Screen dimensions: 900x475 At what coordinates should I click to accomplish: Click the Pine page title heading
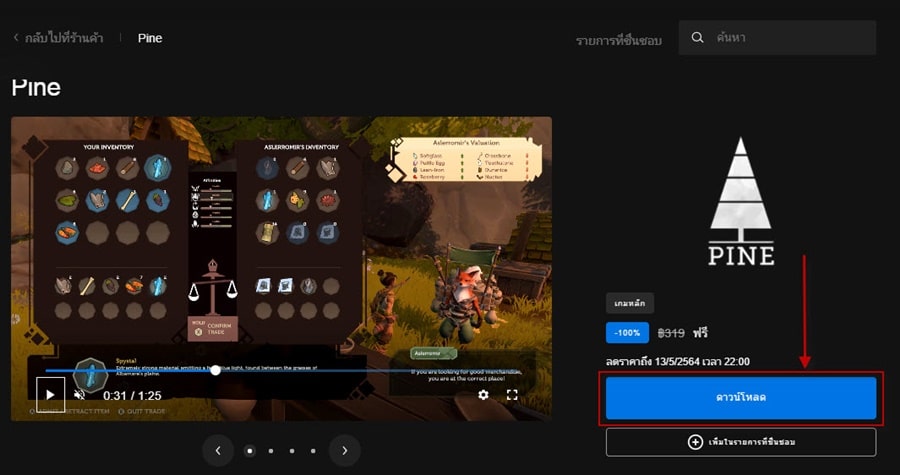(36, 88)
